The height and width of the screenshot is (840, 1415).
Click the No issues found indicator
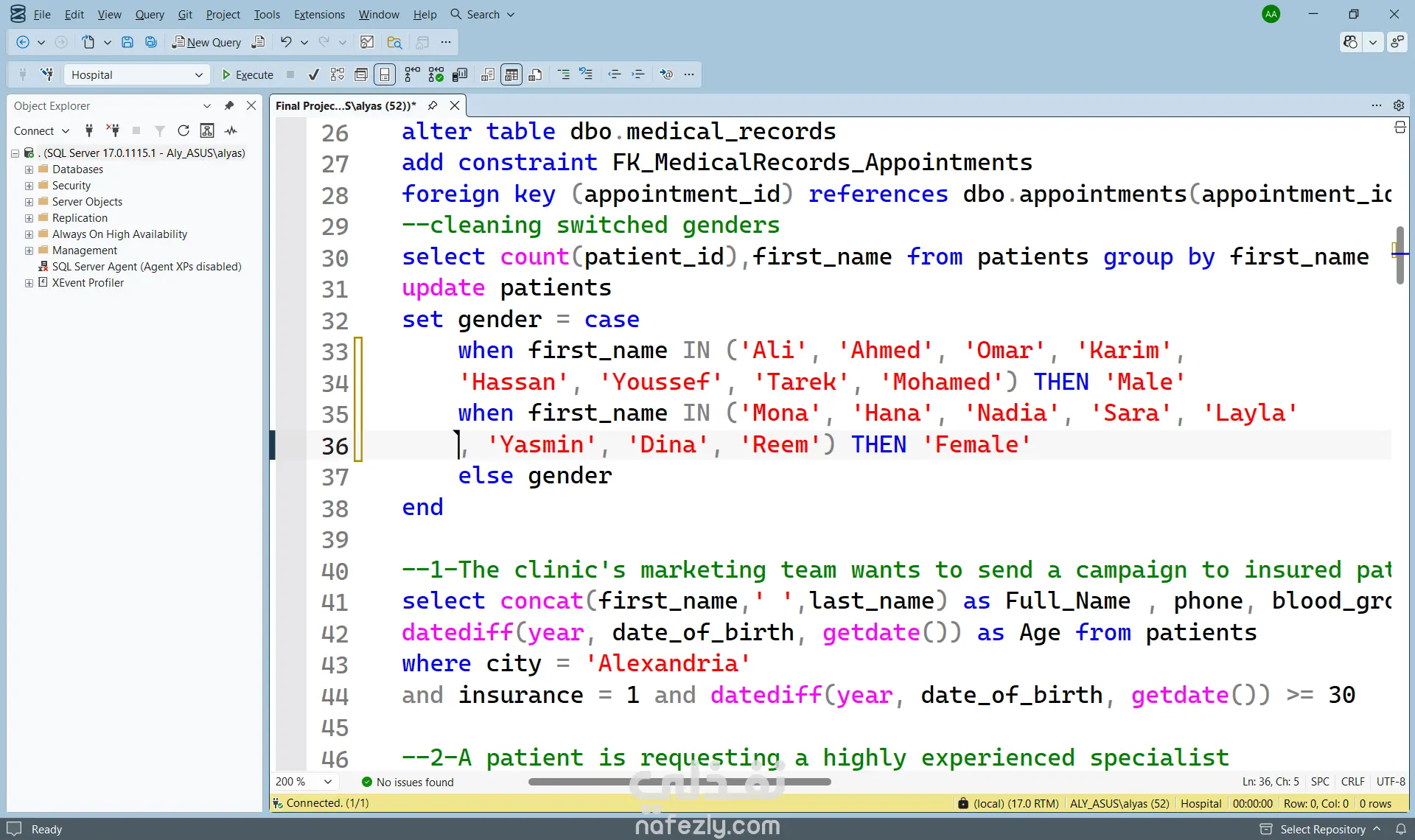pos(408,782)
